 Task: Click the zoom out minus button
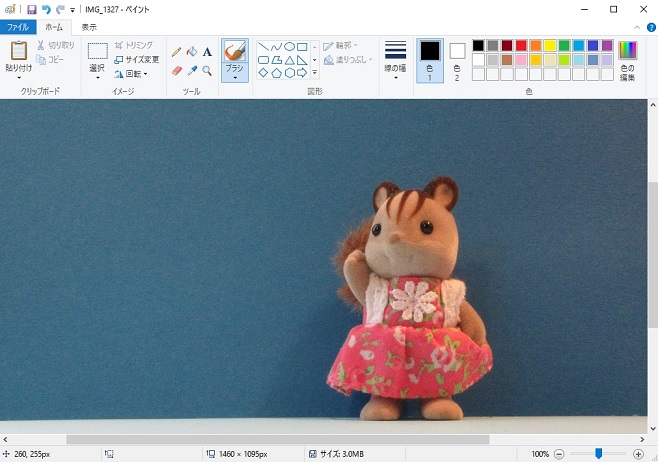(559, 454)
